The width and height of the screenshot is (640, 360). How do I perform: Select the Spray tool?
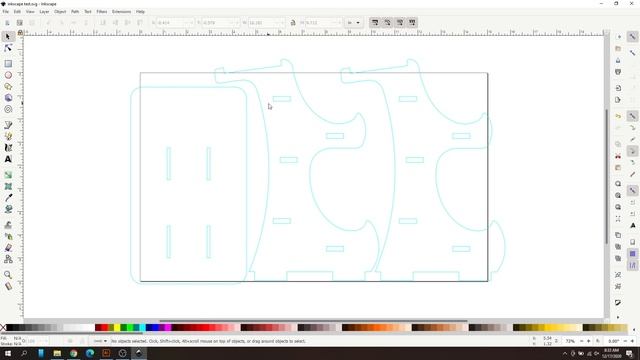(x=8, y=236)
